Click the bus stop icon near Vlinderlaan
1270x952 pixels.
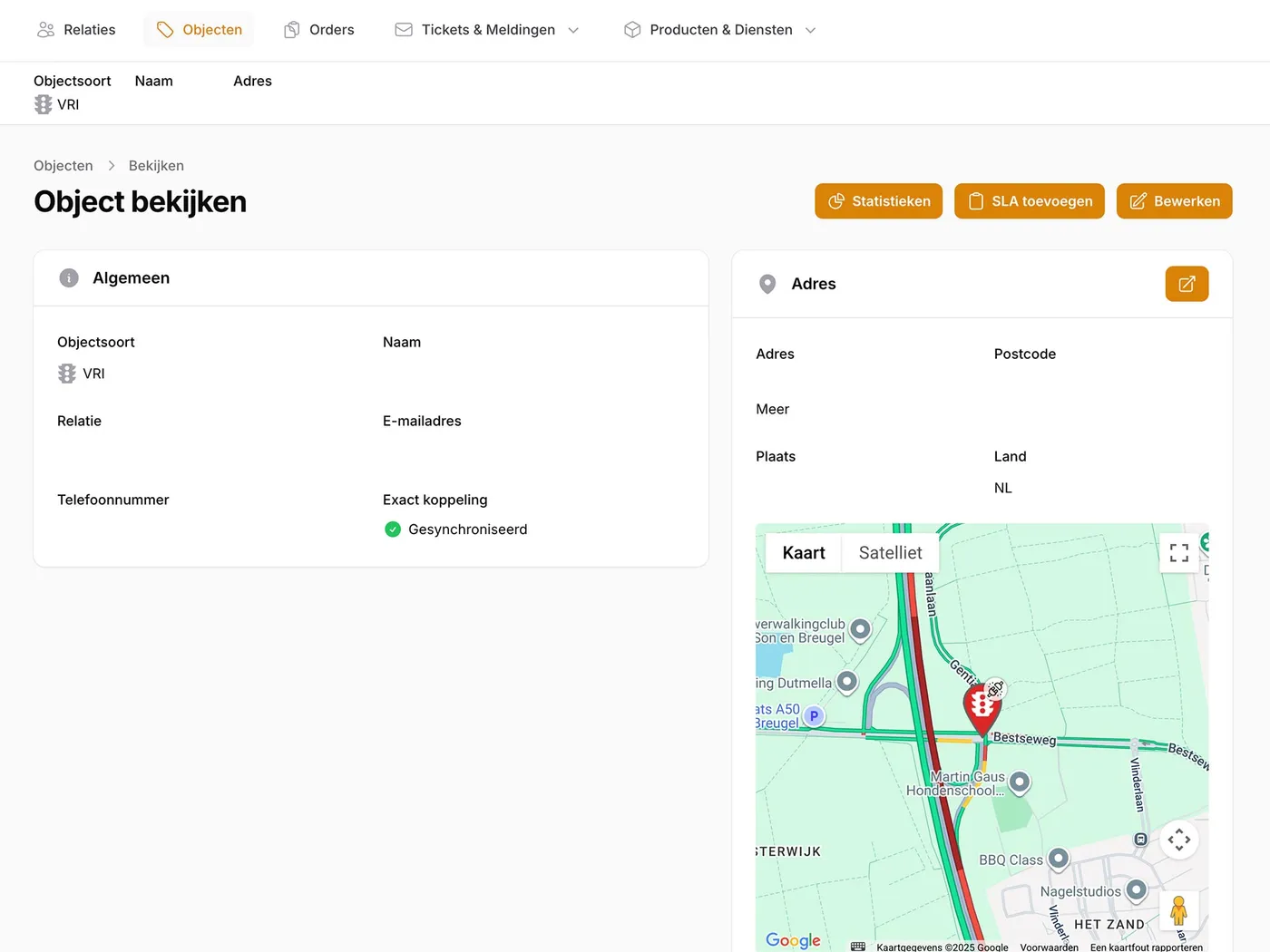(x=1141, y=840)
